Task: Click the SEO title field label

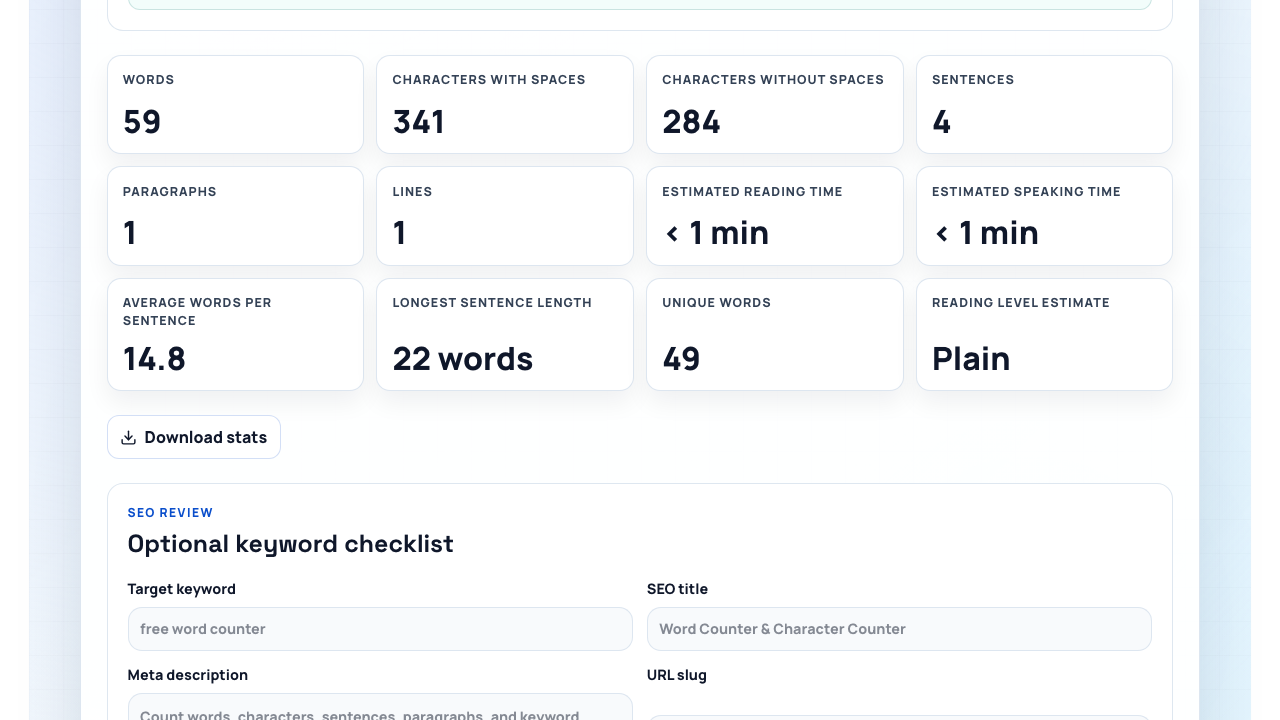Action: point(677,589)
